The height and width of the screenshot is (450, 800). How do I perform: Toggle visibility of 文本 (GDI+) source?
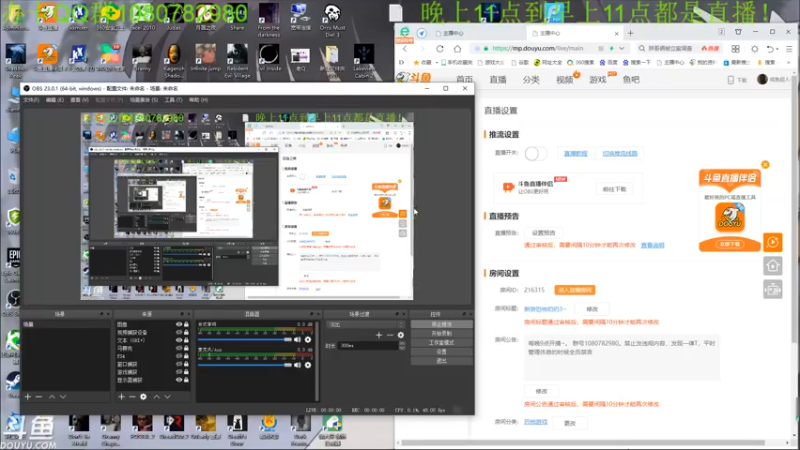point(179,340)
